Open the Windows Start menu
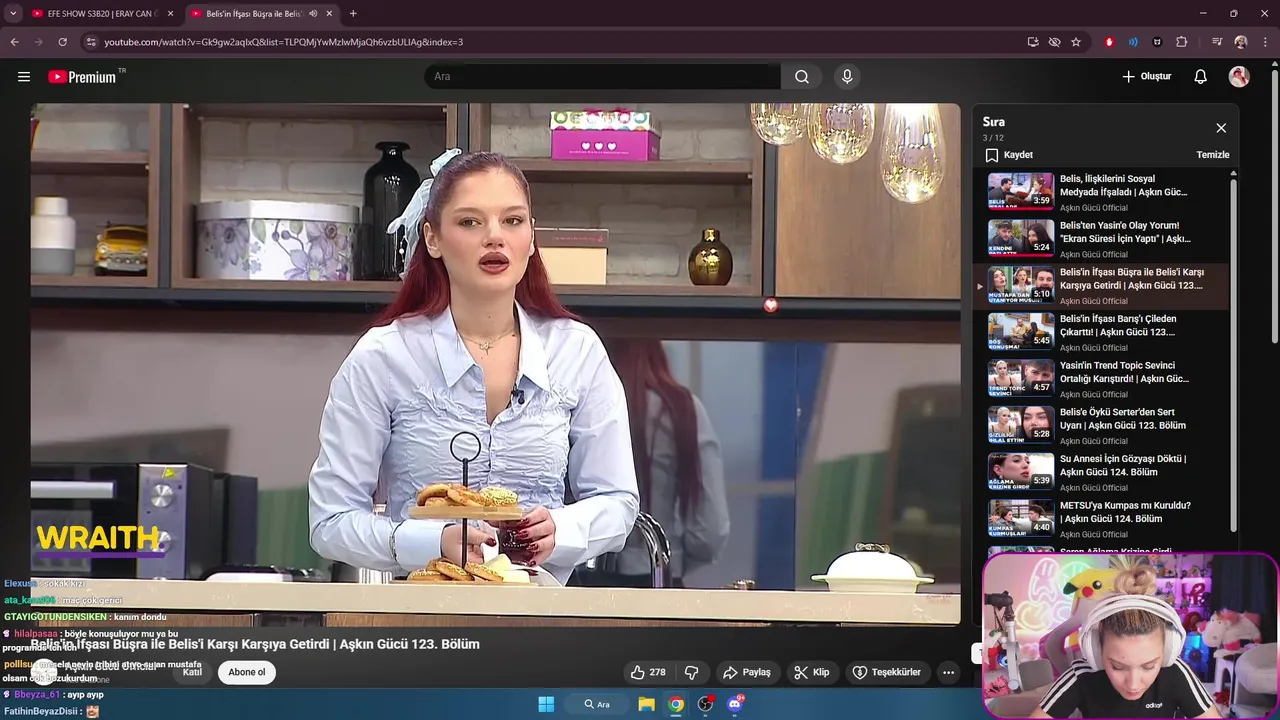The height and width of the screenshot is (720, 1280). pyautogui.click(x=546, y=704)
